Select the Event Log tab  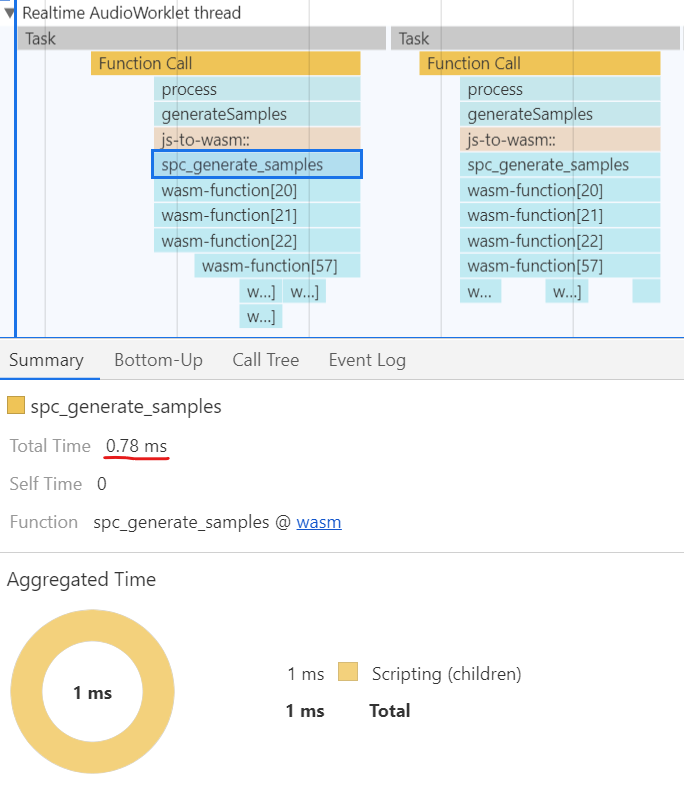(367, 360)
